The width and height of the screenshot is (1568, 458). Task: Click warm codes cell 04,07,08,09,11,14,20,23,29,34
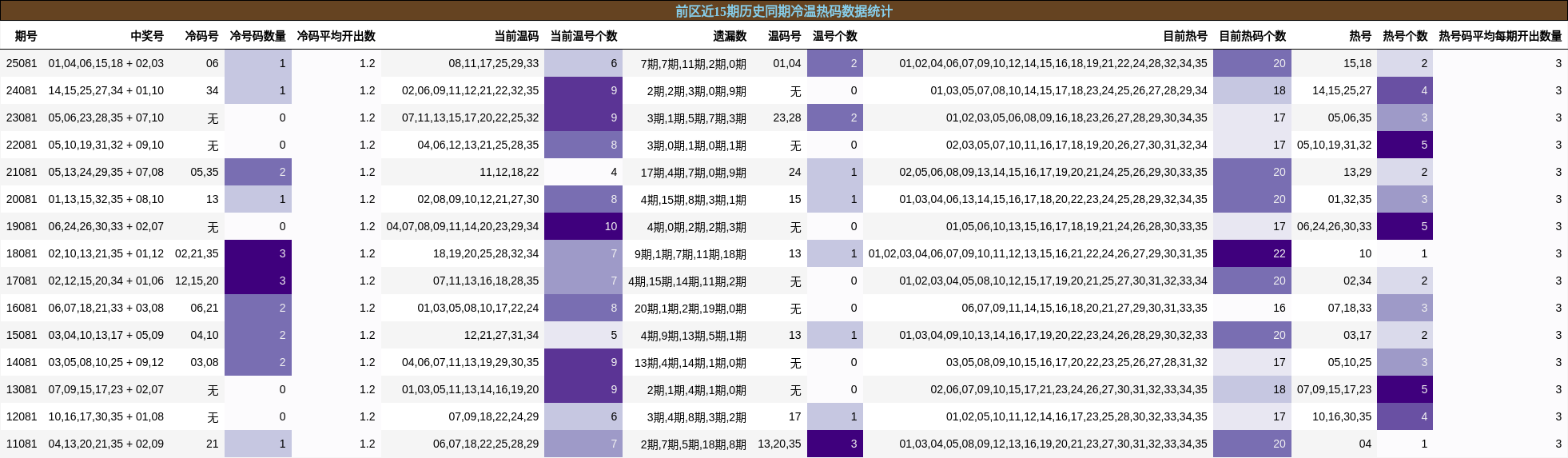point(463,226)
